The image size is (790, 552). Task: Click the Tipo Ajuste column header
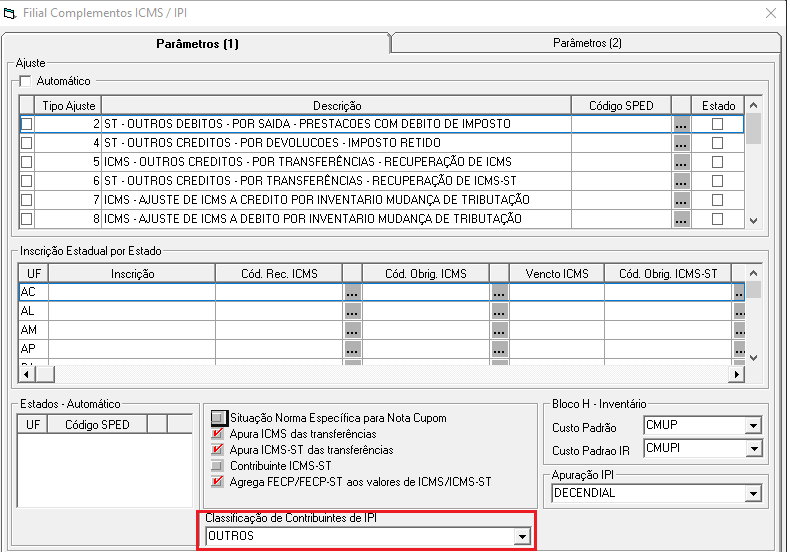coord(68,106)
